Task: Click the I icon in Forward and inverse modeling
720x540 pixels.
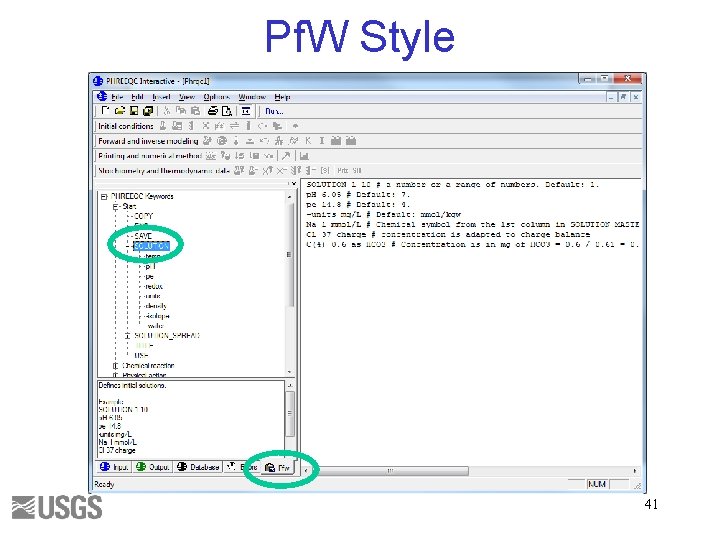Action: (321, 141)
